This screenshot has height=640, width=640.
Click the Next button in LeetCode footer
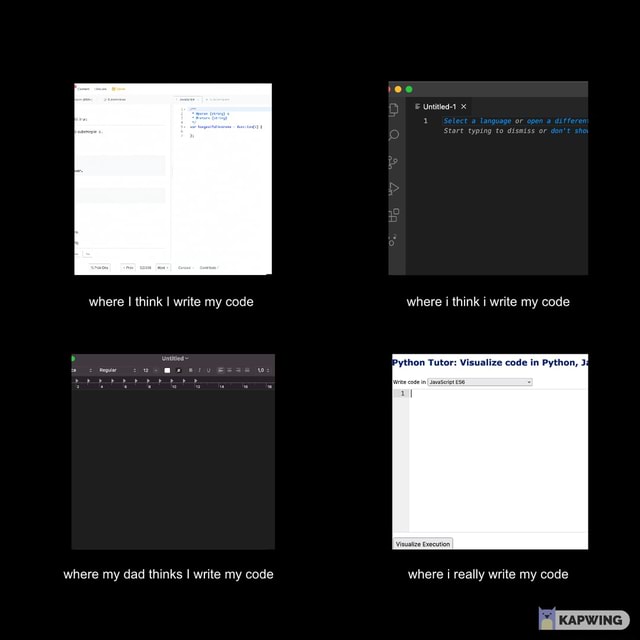click(163, 268)
